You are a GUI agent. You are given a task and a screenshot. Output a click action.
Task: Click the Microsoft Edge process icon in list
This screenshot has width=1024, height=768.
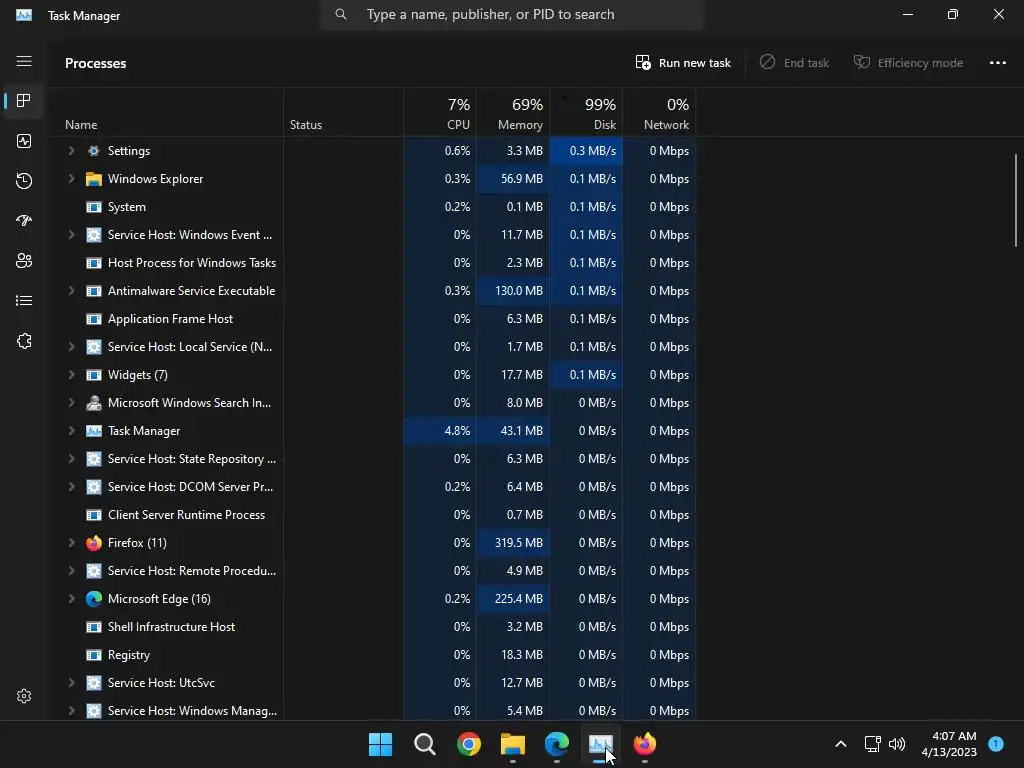pyautogui.click(x=94, y=599)
